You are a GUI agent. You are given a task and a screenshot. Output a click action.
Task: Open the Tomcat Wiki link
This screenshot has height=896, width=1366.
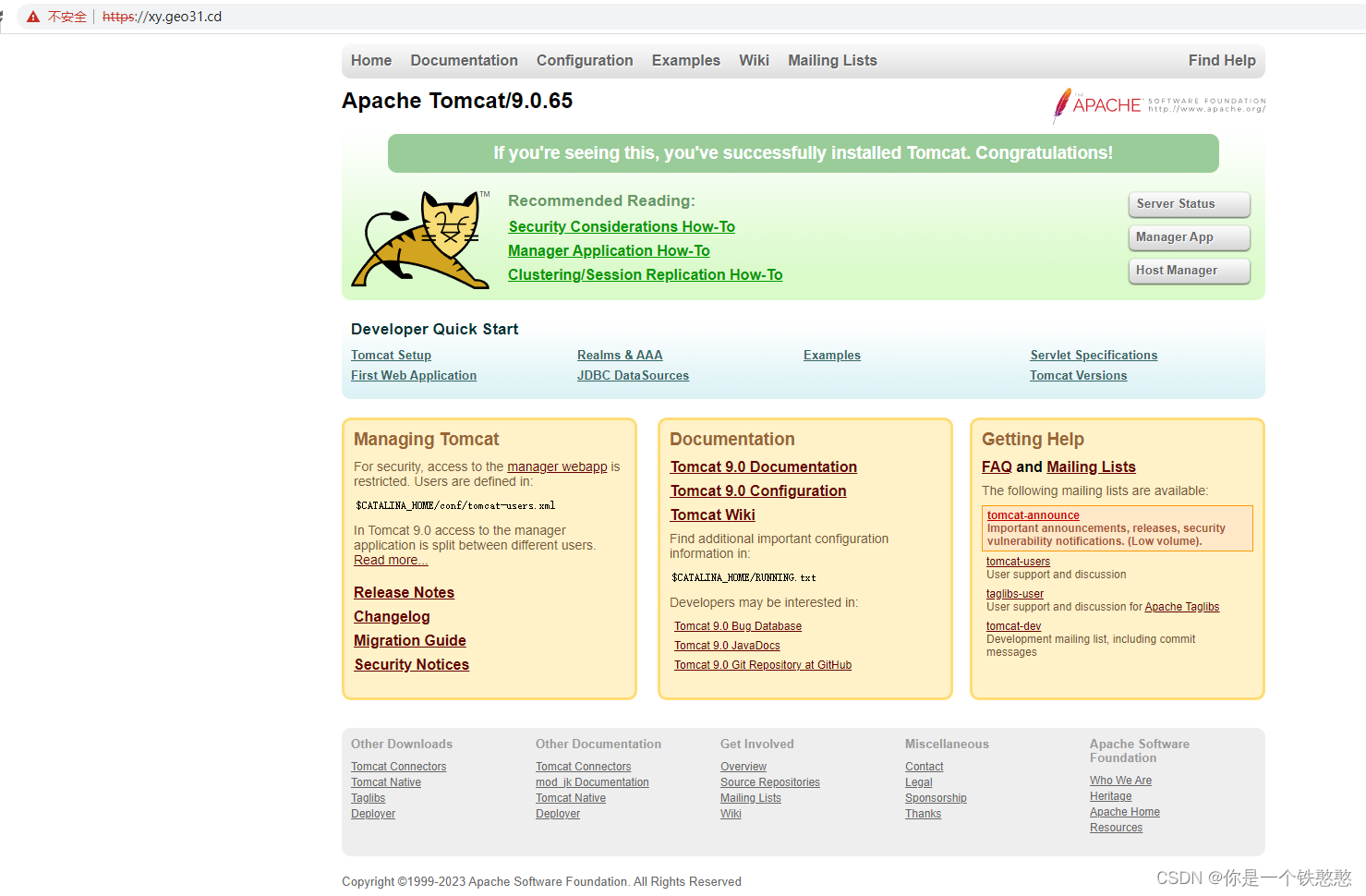click(712, 515)
